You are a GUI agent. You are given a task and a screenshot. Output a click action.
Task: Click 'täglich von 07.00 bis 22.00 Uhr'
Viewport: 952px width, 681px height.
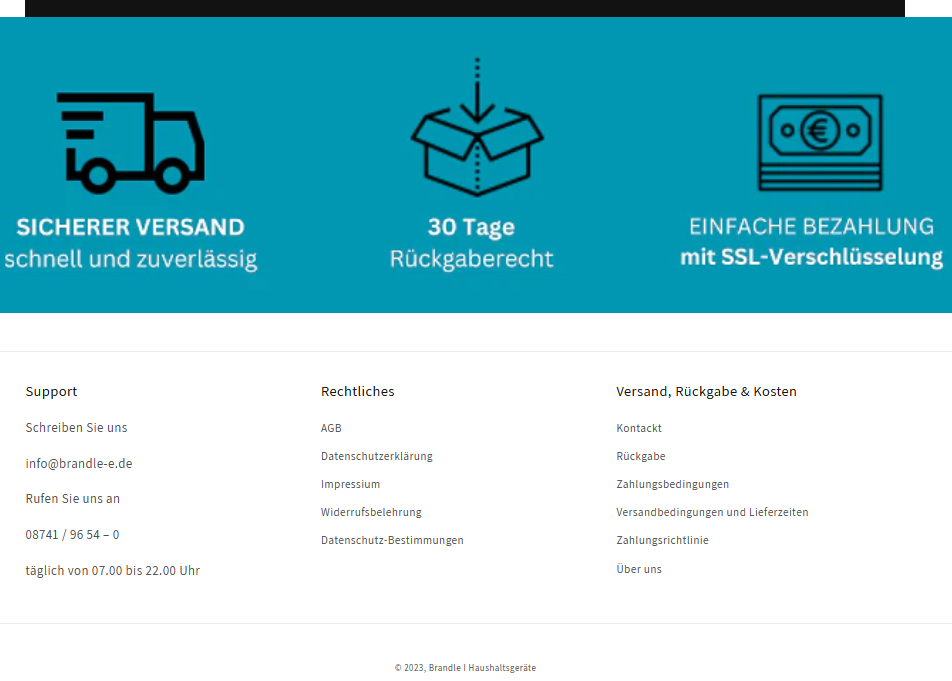pos(112,571)
